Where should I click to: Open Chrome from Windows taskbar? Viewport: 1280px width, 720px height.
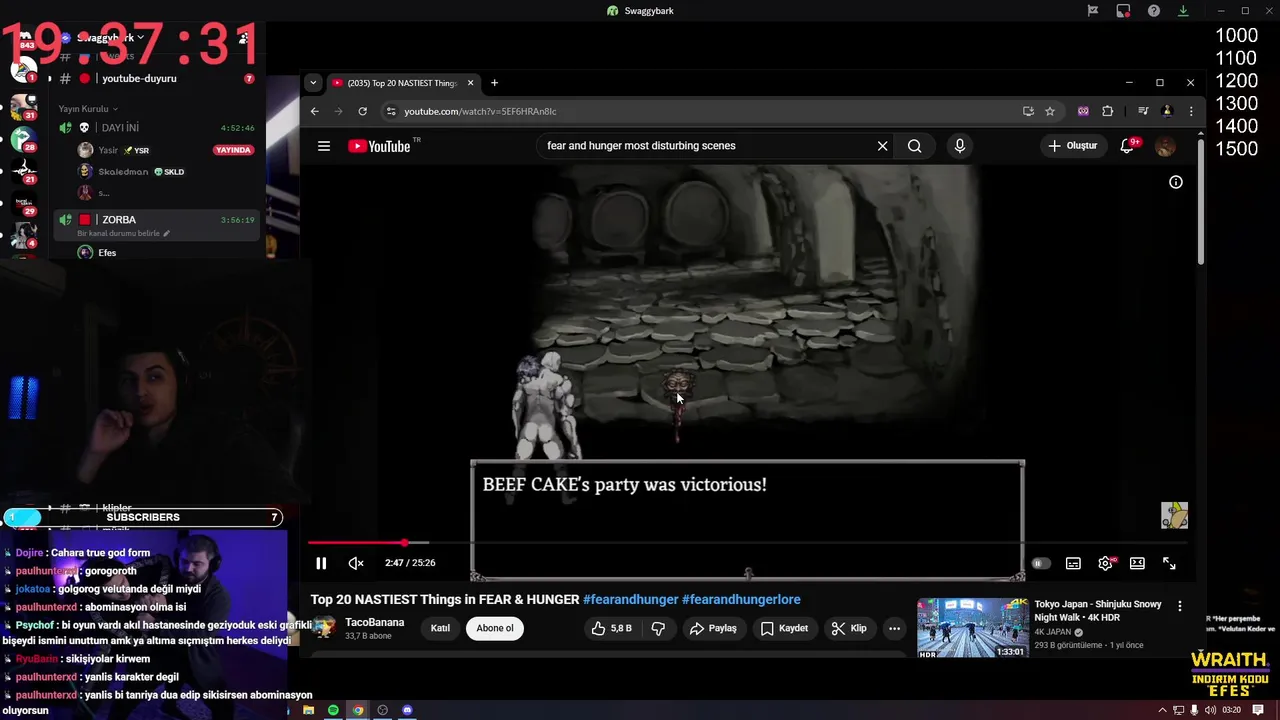click(358, 710)
